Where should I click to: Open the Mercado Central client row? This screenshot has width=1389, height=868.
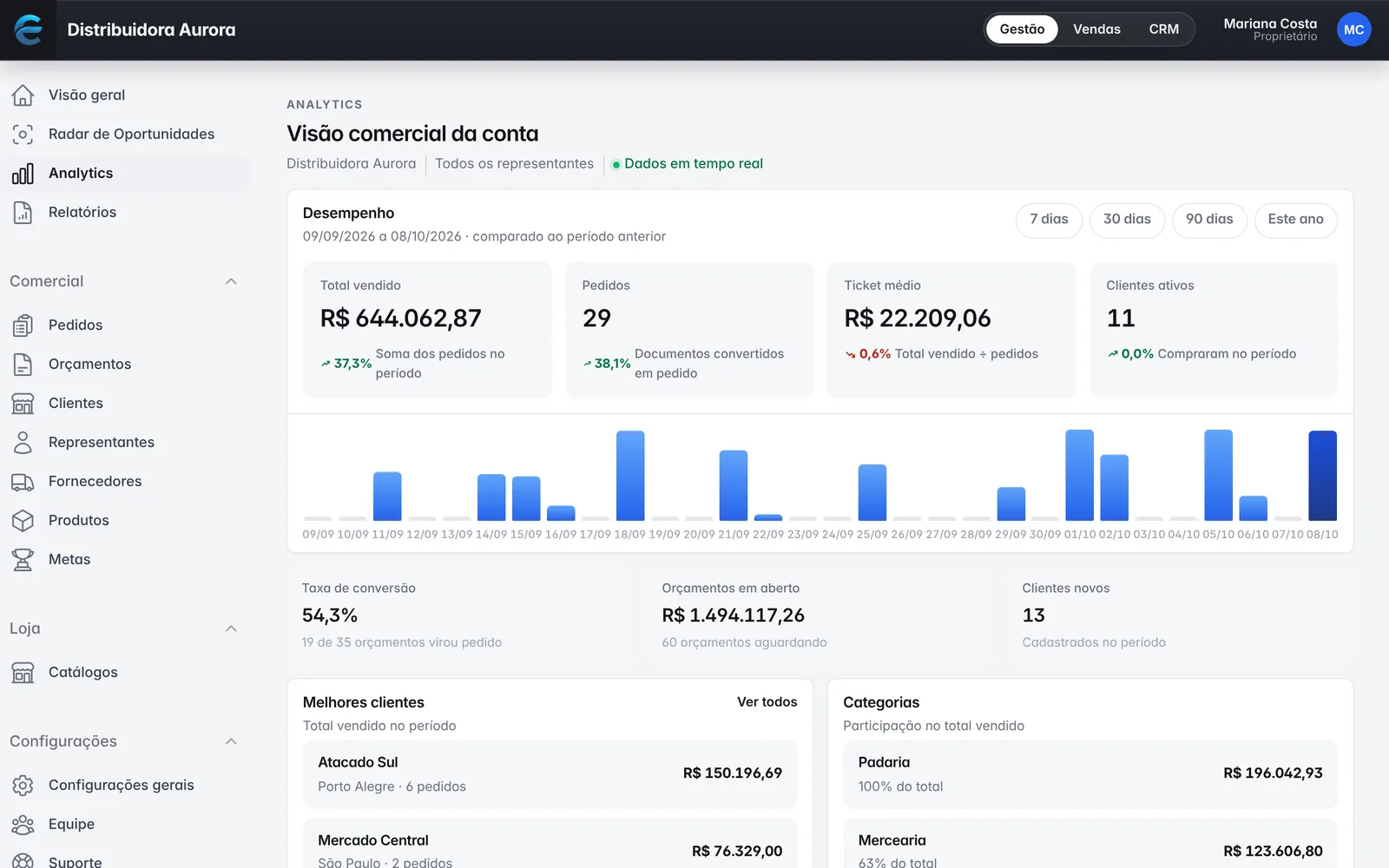click(550, 844)
